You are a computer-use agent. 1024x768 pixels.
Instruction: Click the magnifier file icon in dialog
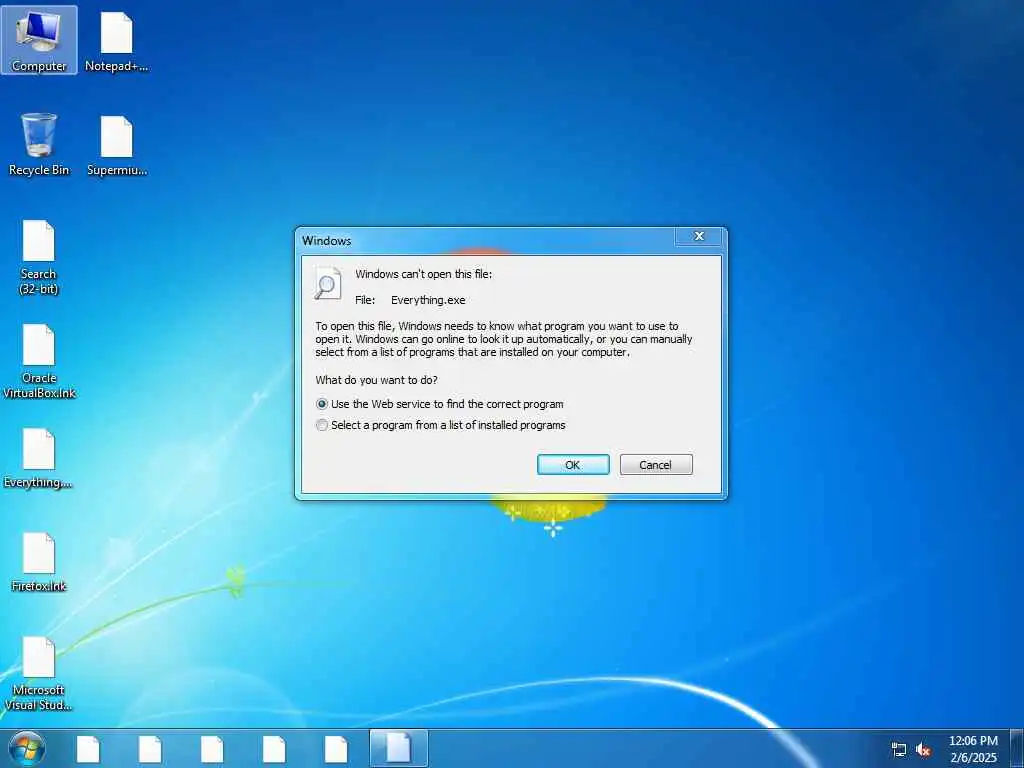point(327,283)
